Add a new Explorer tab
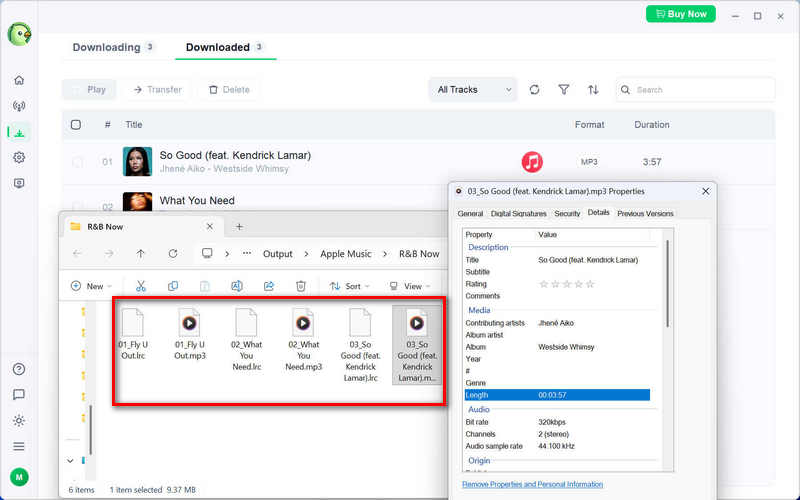 [239, 227]
